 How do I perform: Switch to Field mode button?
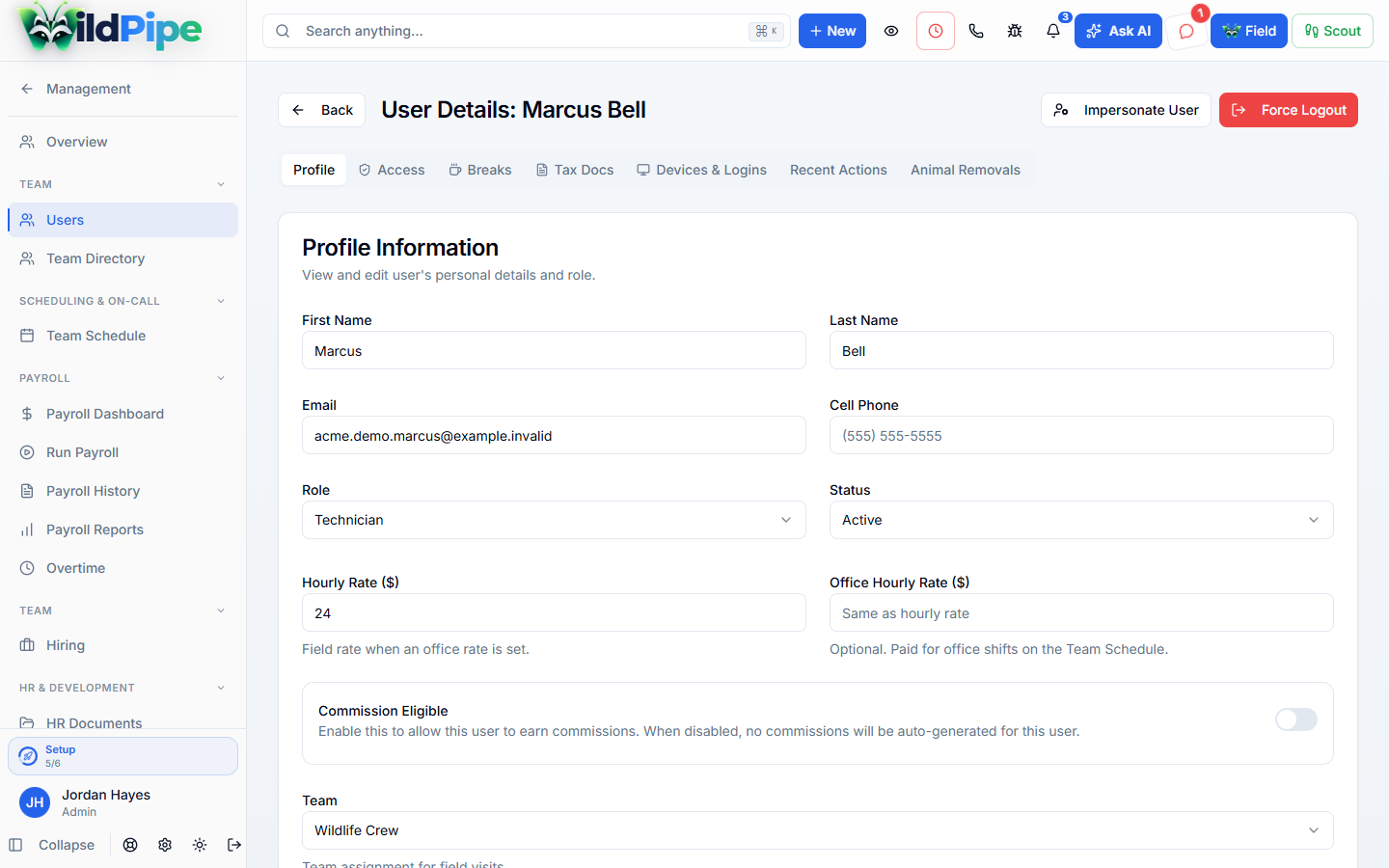coord(1249,31)
